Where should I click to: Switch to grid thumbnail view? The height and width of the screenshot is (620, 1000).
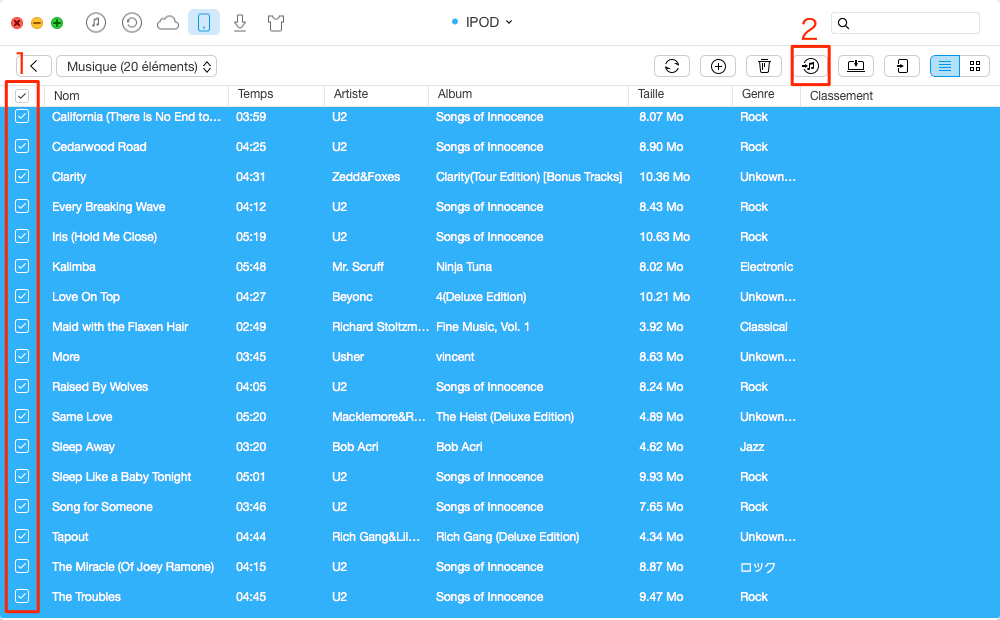pos(974,66)
